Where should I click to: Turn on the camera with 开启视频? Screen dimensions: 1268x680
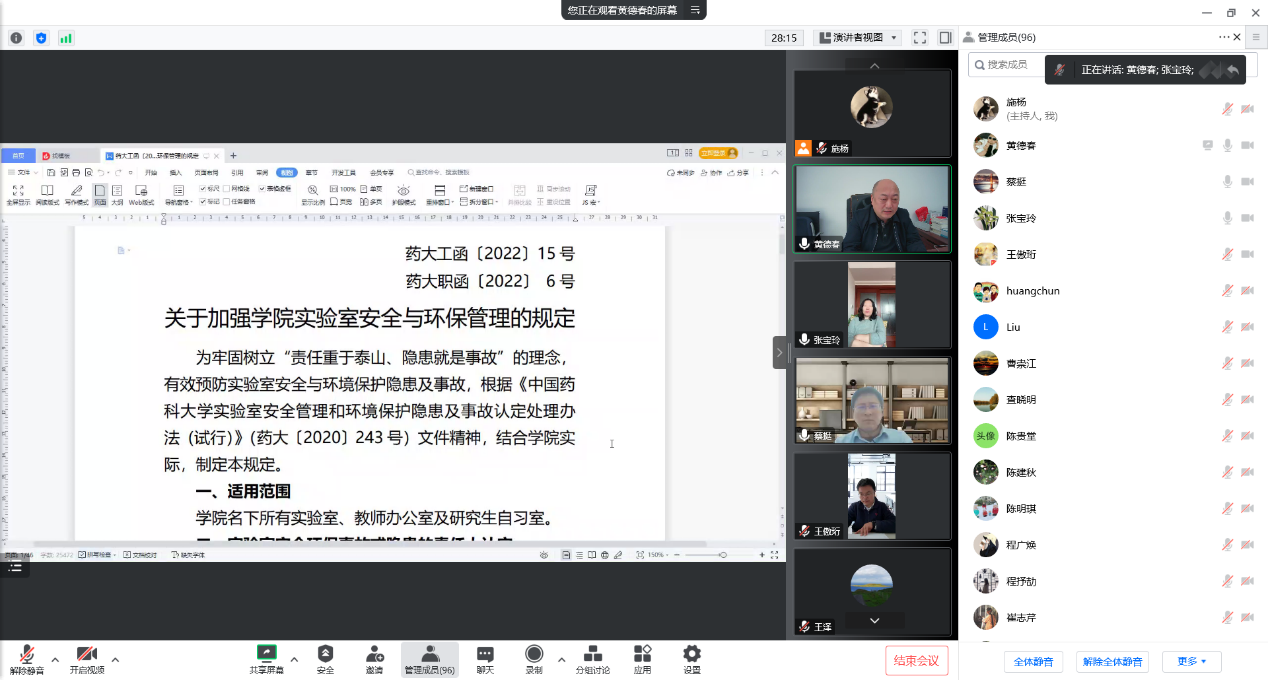point(87,655)
